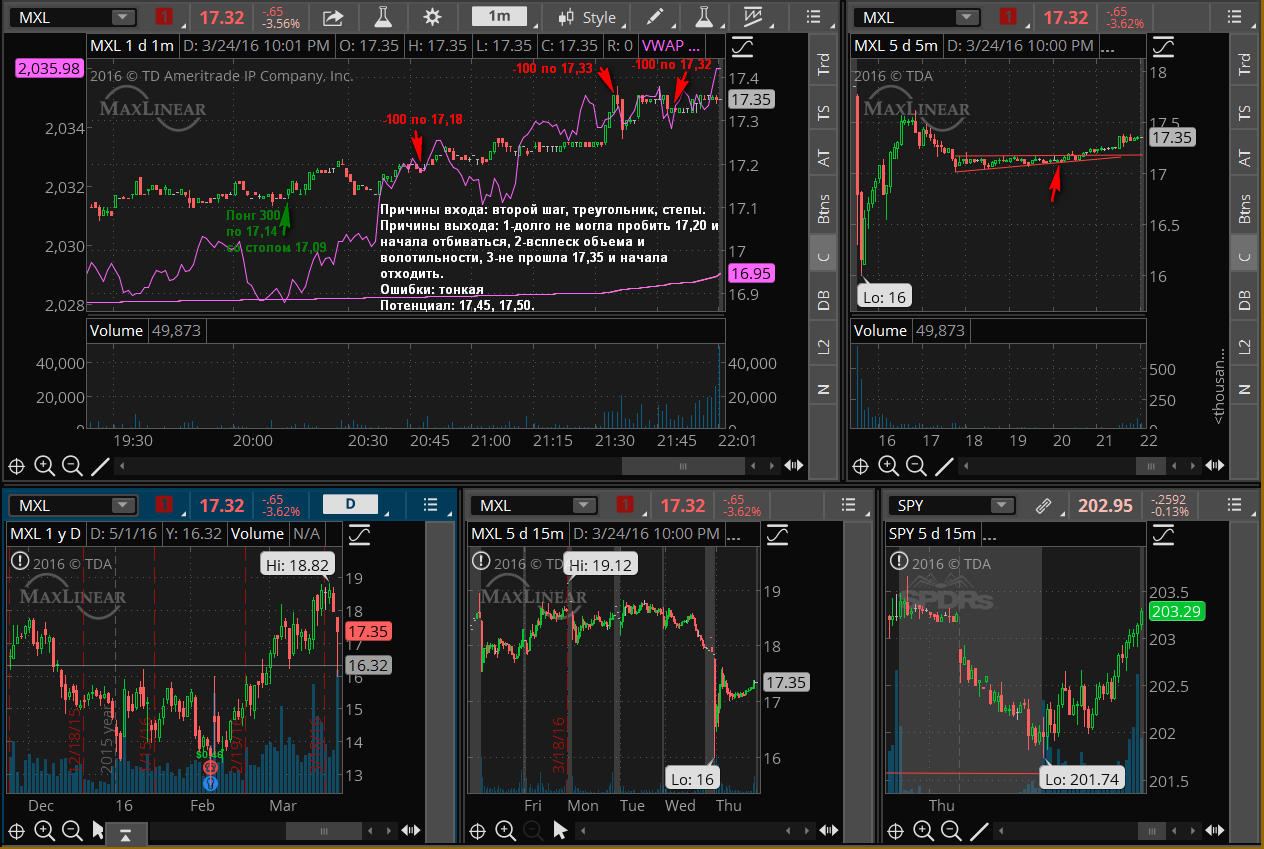Select line drawing tool under SPY chart
The height and width of the screenshot is (849, 1264).
point(980,830)
